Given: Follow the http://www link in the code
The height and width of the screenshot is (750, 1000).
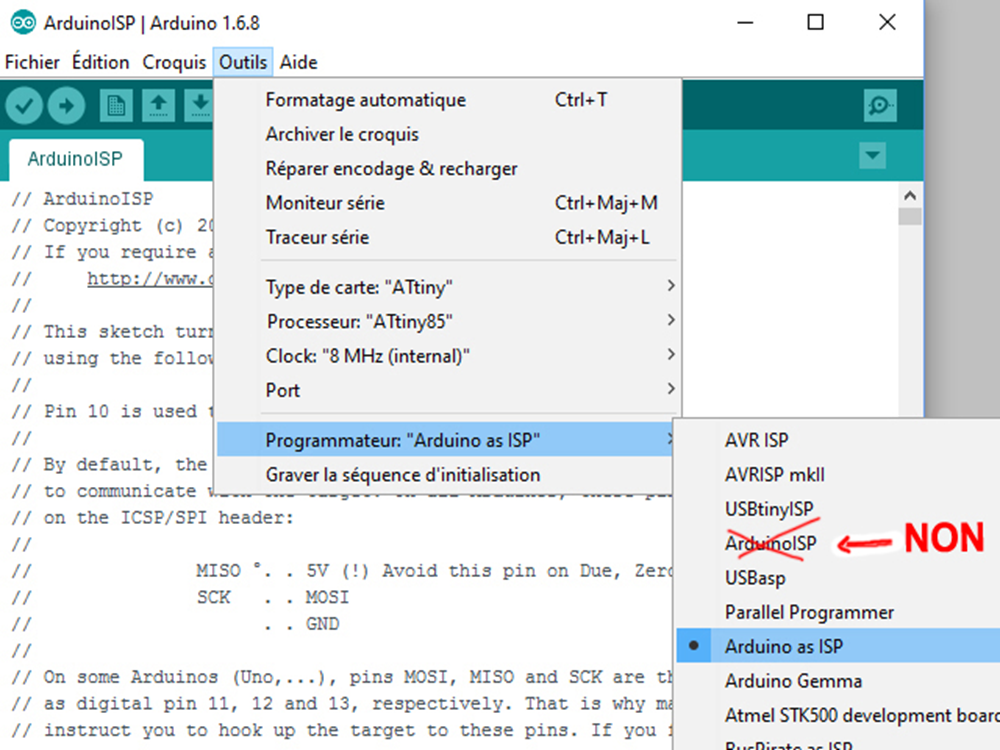Looking at the screenshot, I should 151,279.
